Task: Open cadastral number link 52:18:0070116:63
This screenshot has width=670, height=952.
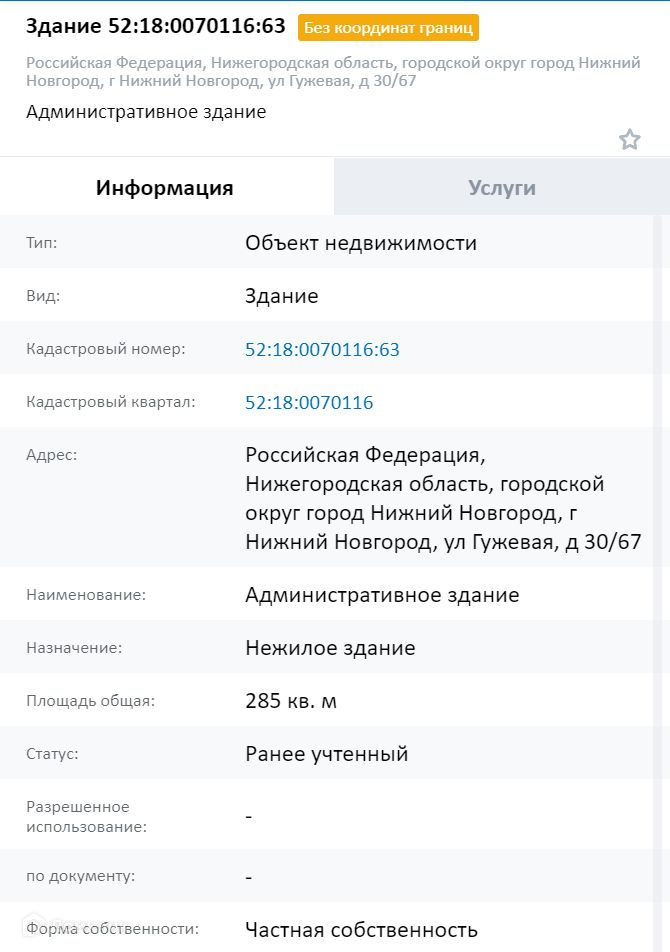Action: coord(322,349)
